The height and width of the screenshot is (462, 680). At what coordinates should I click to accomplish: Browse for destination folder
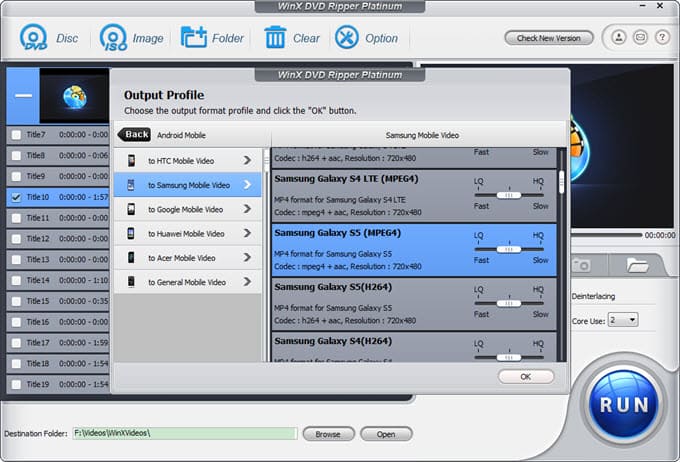point(328,434)
